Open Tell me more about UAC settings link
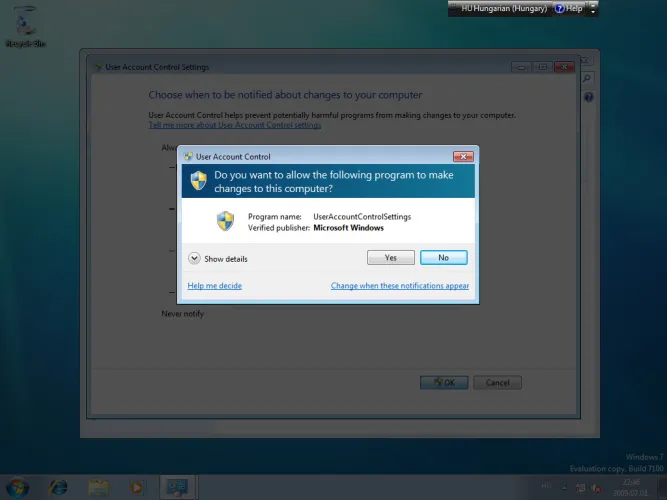Viewport: 667px width, 500px height. (x=235, y=125)
